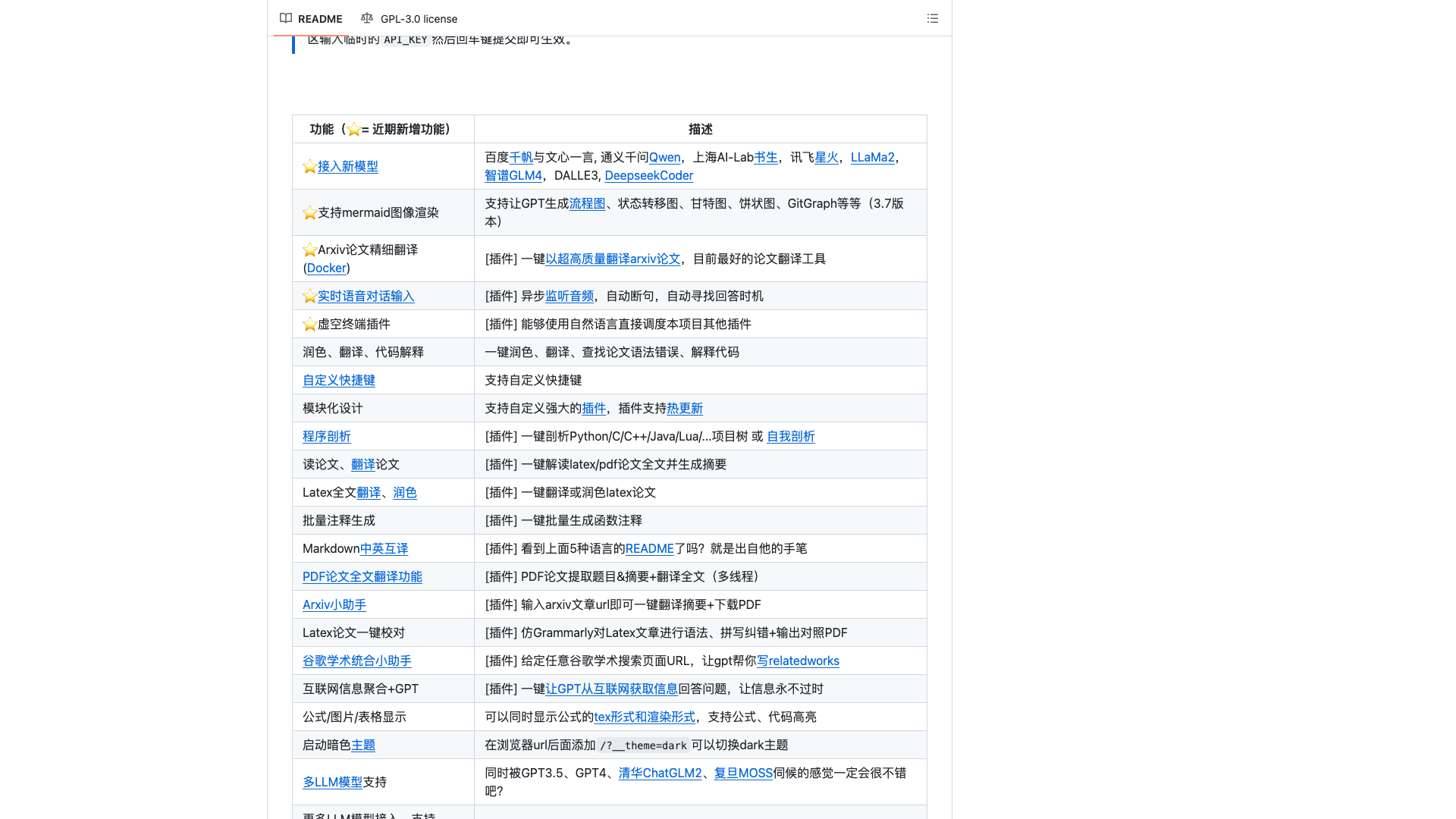Open the 接入新模型 link
This screenshot has width=1456, height=819.
348,166
